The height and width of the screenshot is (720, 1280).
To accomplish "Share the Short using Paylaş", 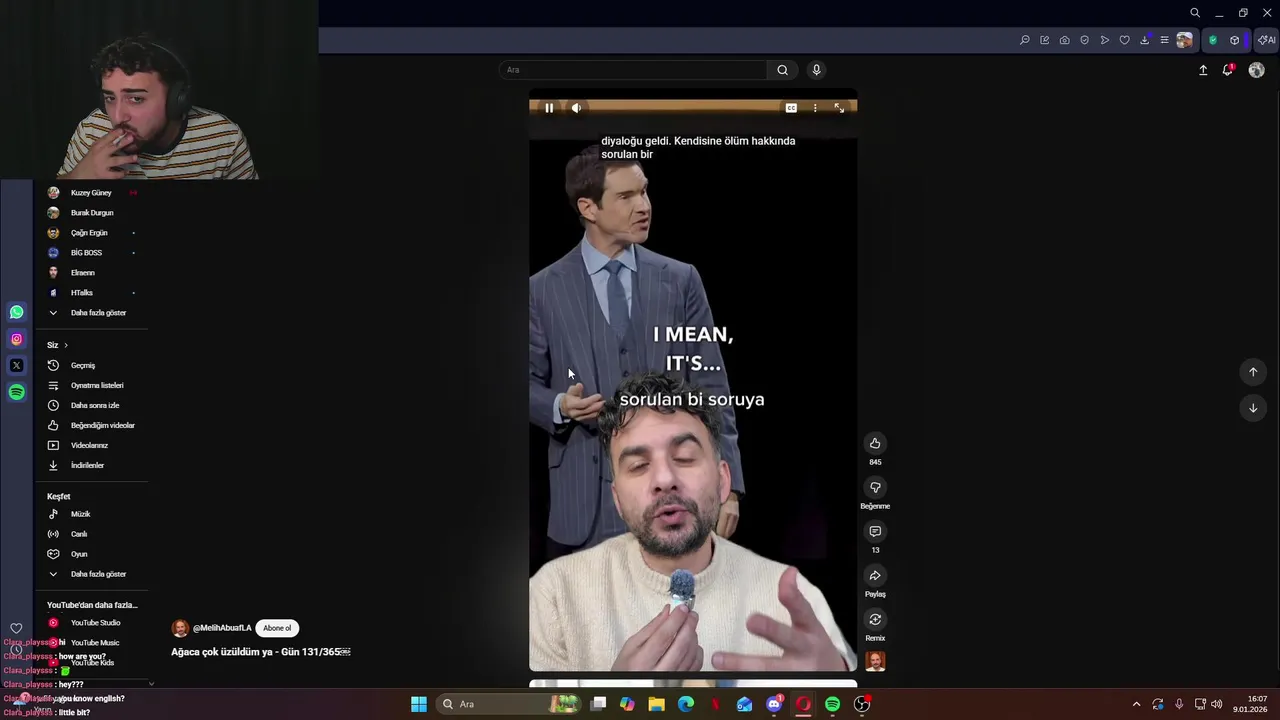I will [x=875, y=575].
